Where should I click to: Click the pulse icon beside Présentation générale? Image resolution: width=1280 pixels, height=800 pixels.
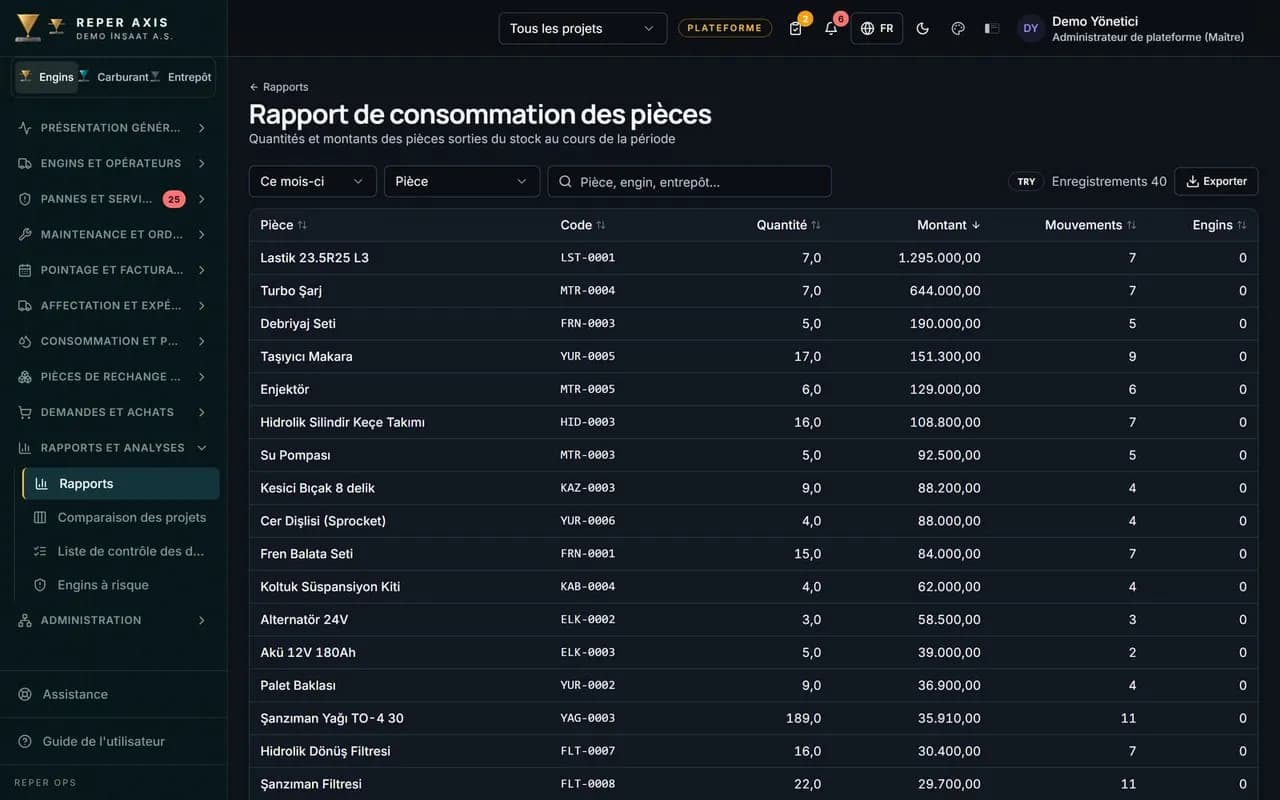25,128
